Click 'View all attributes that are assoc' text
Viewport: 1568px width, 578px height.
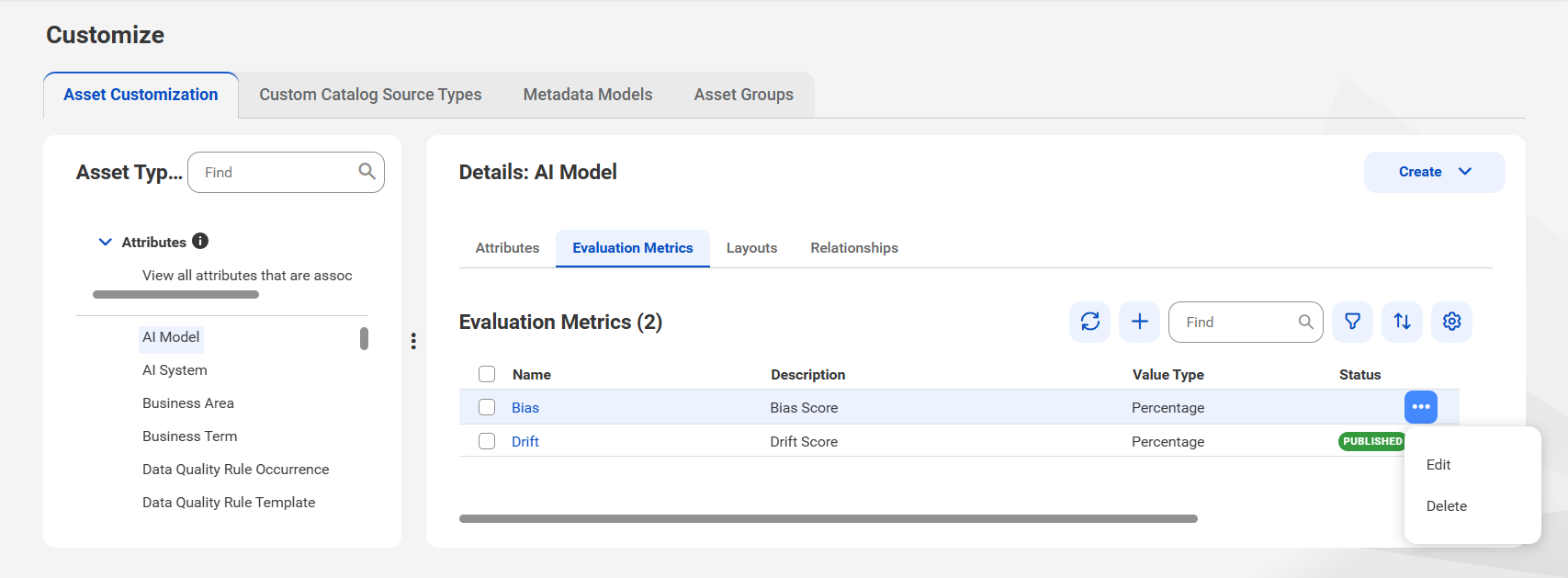247,276
